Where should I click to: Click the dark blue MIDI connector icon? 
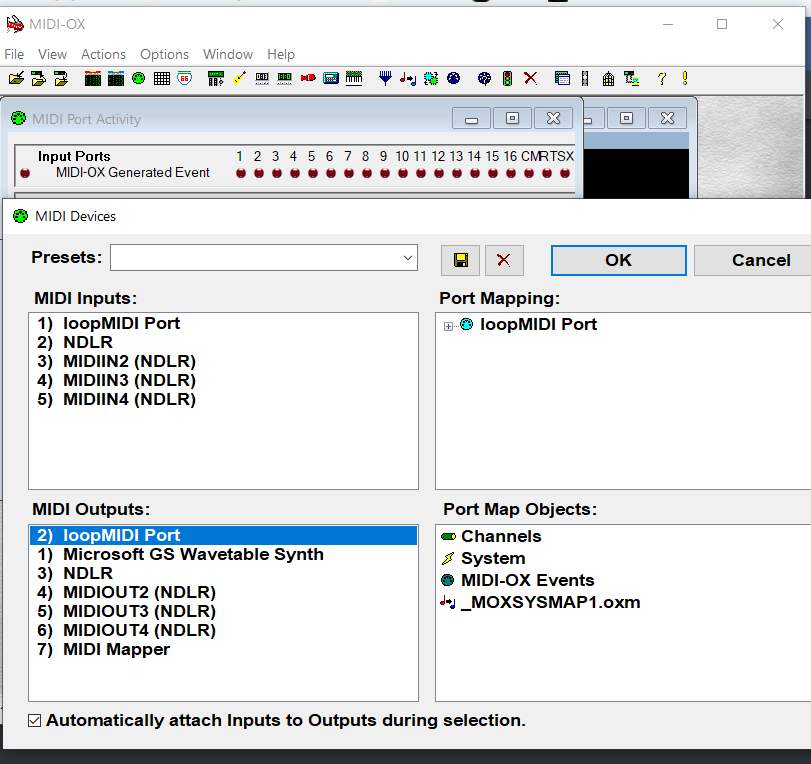click(x=454, y=79)
